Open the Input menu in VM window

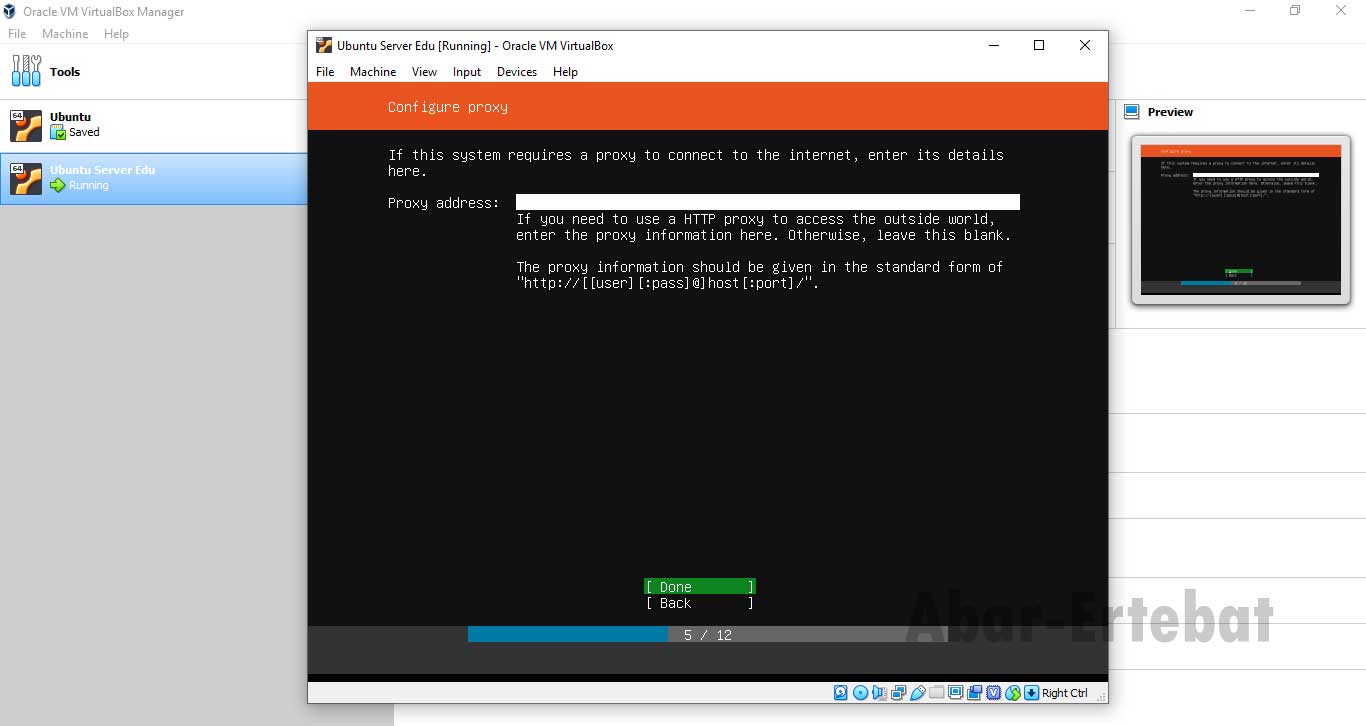click(467, 72)
